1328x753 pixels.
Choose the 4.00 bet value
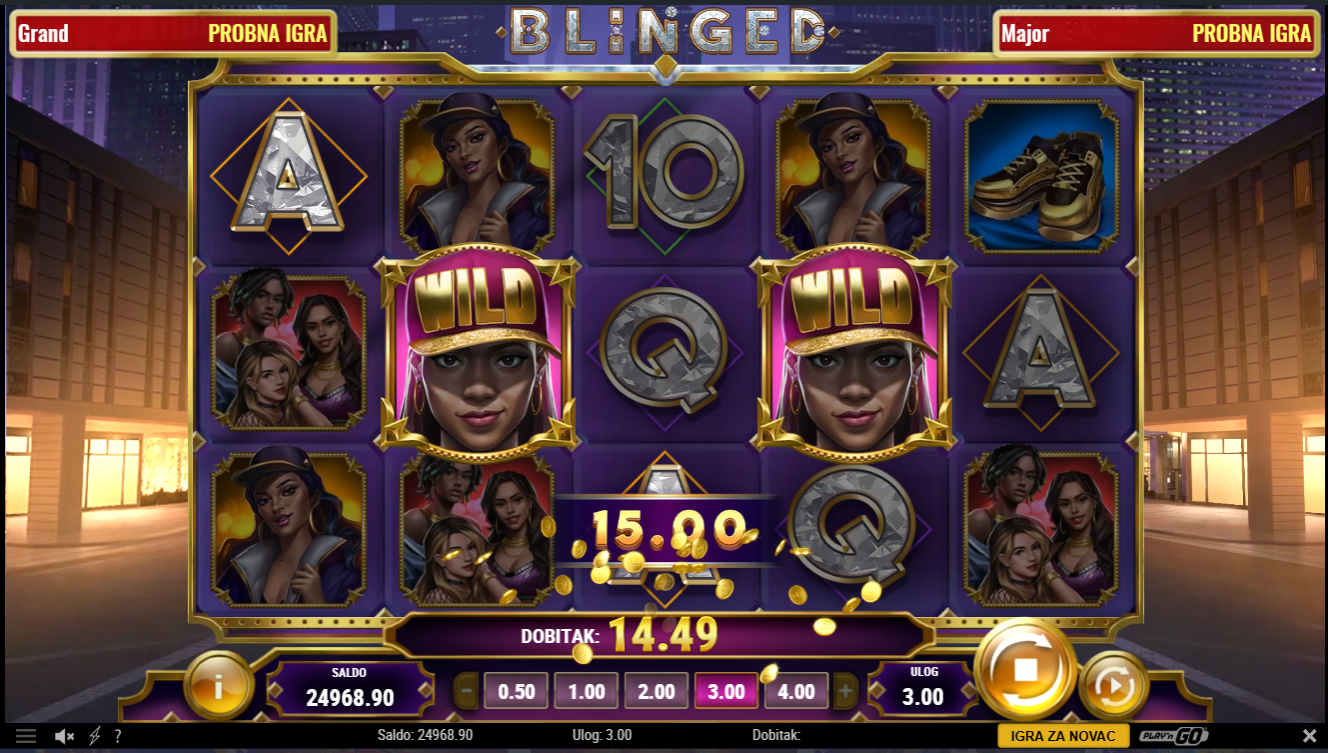796,691
